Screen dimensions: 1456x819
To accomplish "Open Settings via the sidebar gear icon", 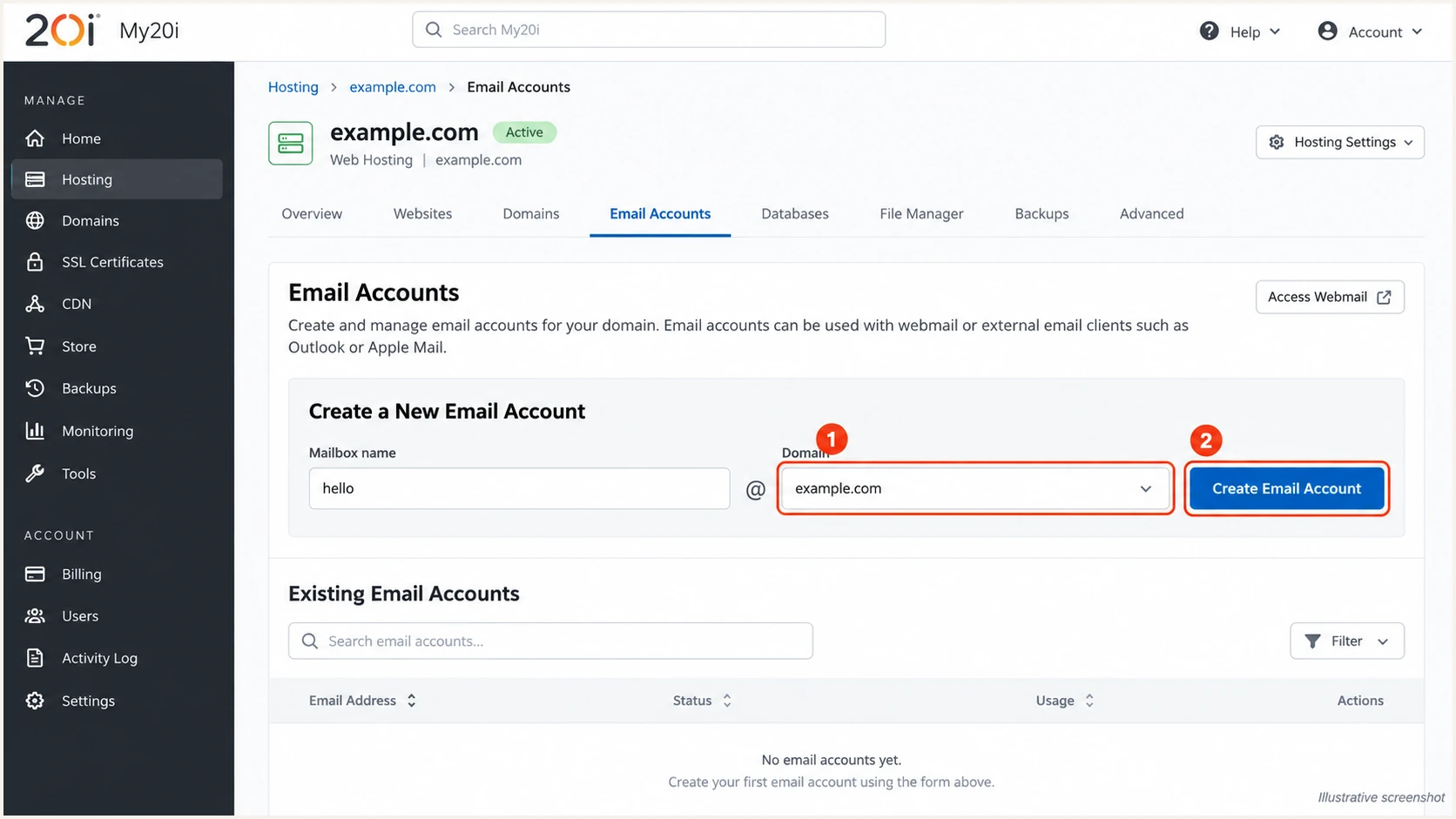I will (35, 701).
